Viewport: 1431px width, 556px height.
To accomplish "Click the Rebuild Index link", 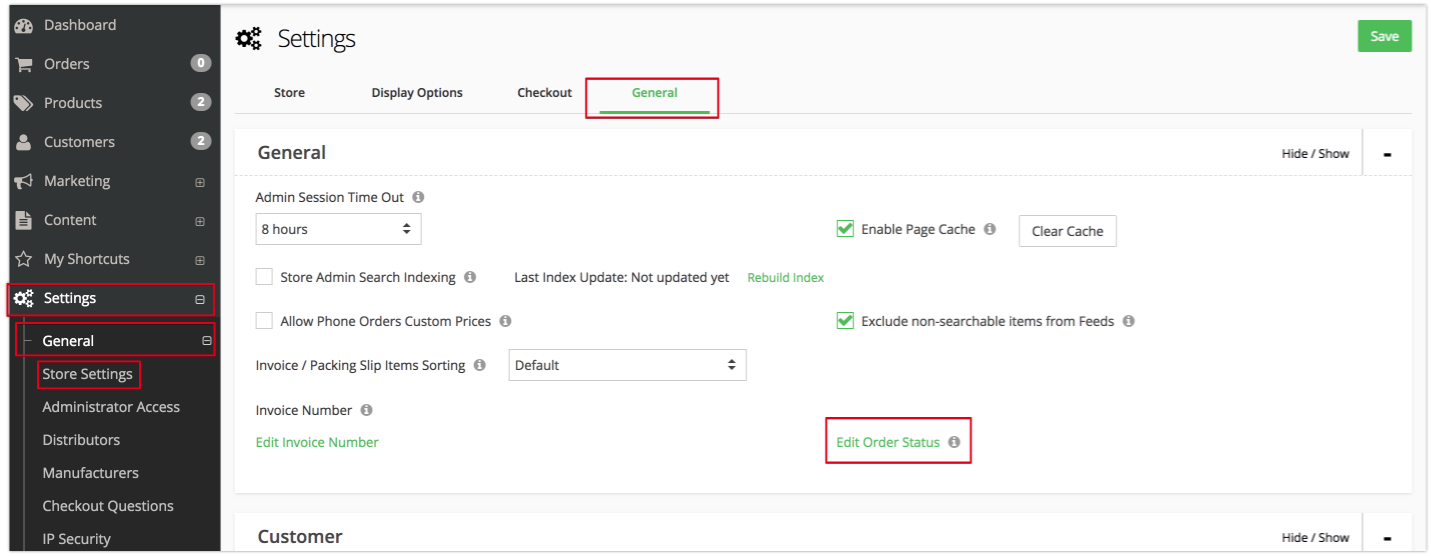I will click(786, 277).
